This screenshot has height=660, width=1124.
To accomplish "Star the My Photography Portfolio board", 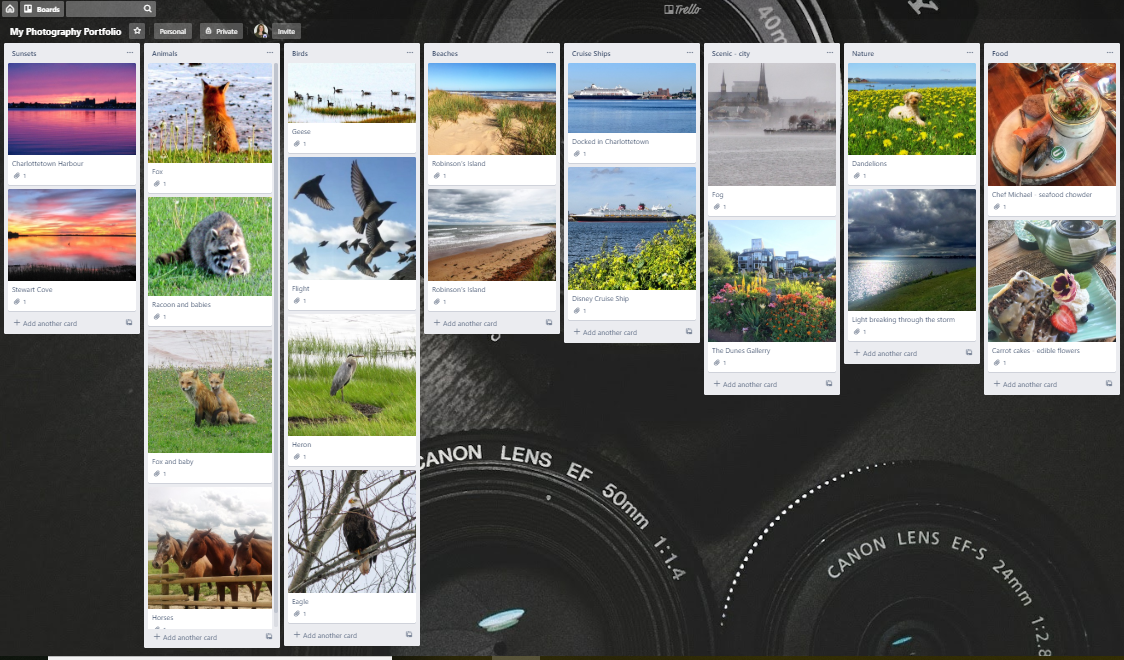I will (x=137, y=31).
